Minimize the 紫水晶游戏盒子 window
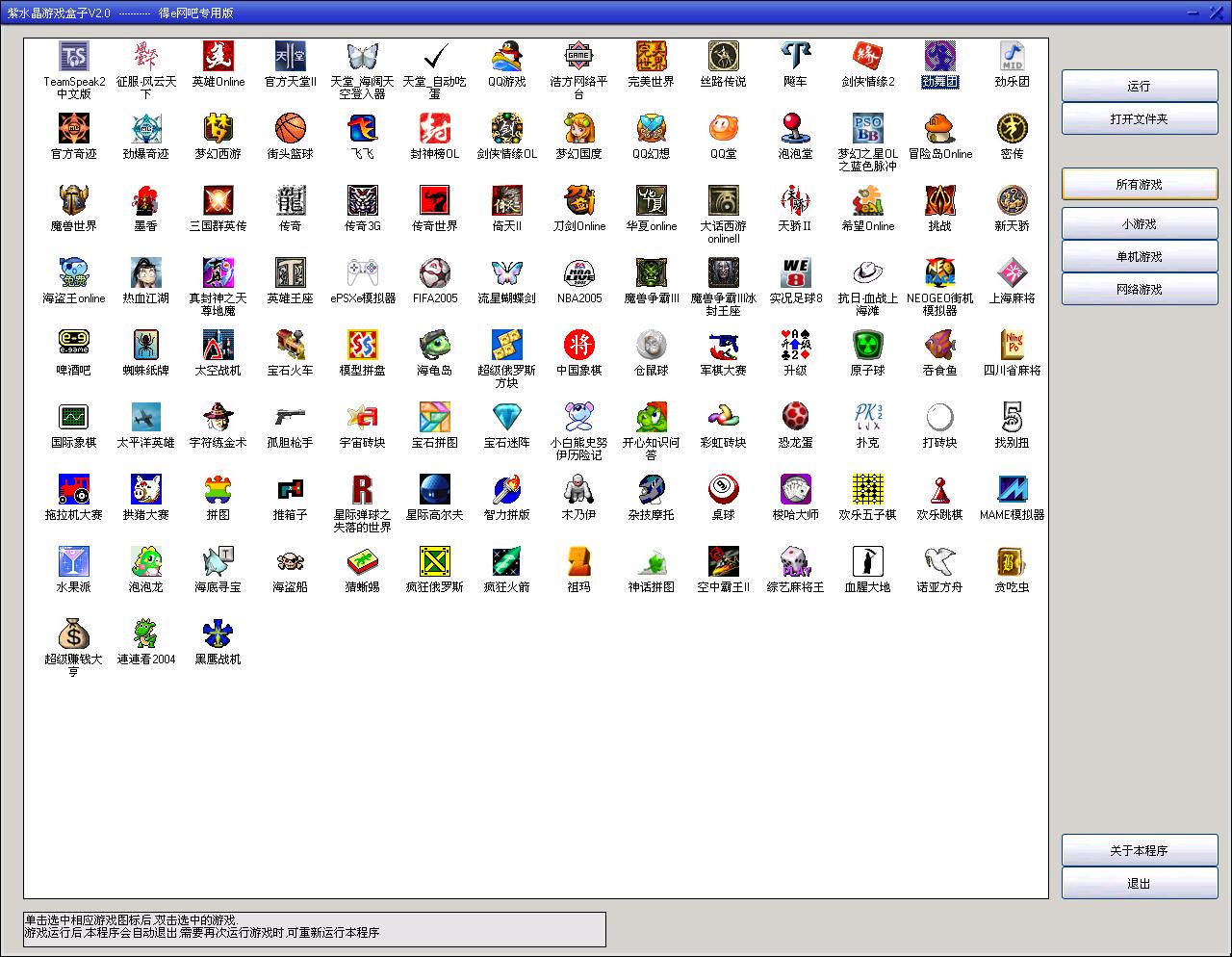1232x957 pixels. (1193, 13)
